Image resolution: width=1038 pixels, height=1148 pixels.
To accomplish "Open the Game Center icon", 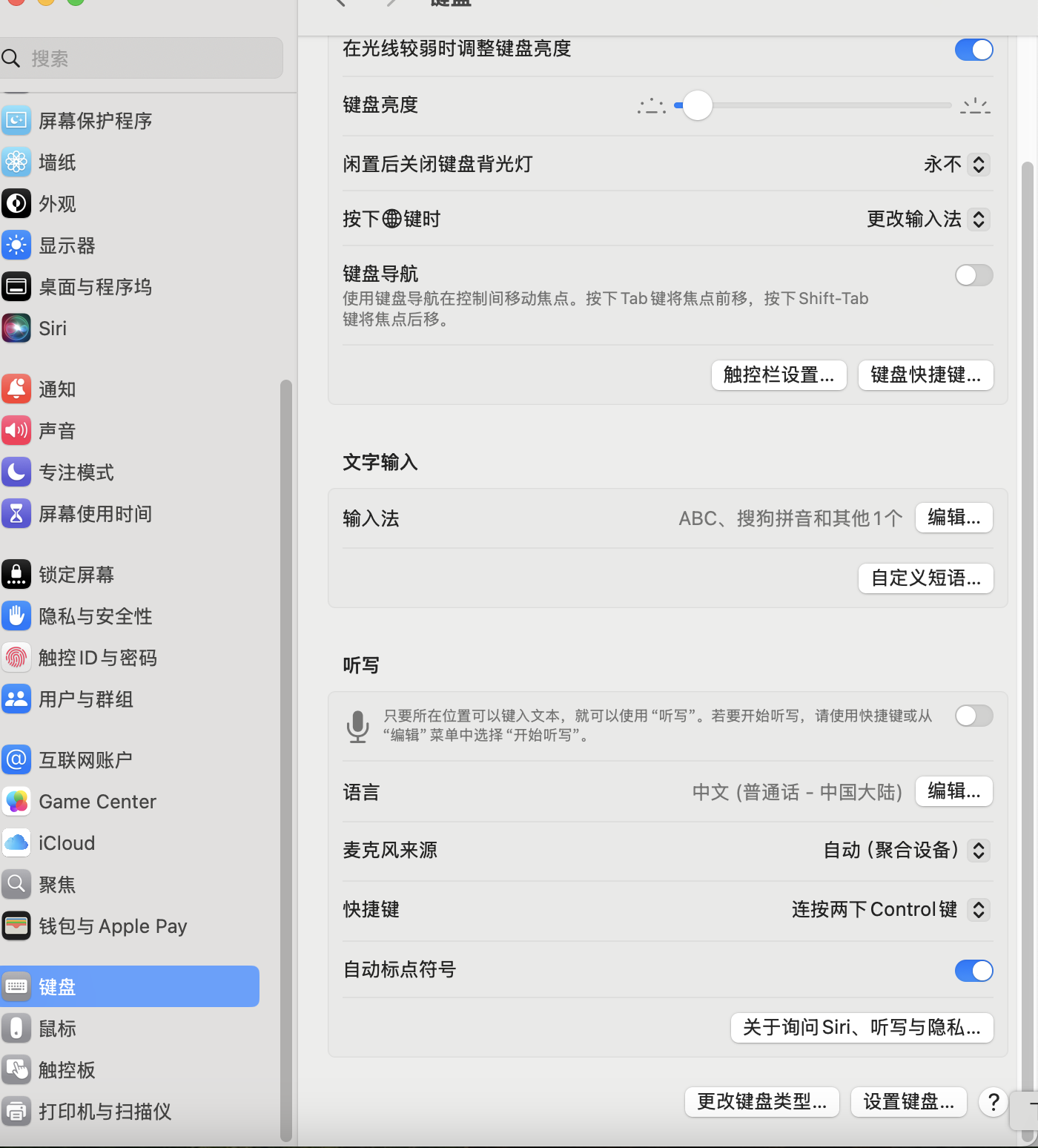I will pos(16,802).
